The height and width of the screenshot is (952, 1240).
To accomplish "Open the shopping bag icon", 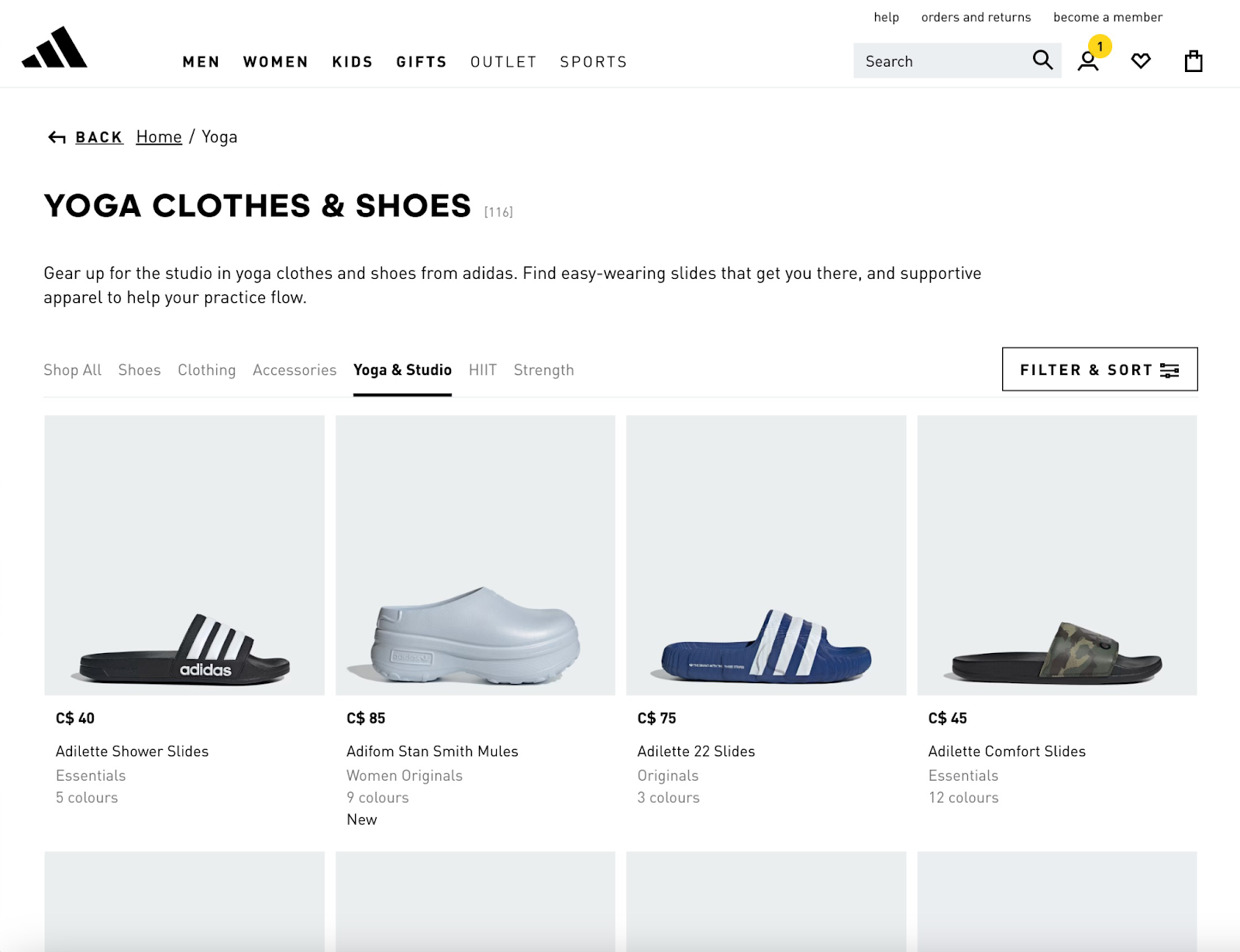I will pyautogui.click(x=1193, y=60).
